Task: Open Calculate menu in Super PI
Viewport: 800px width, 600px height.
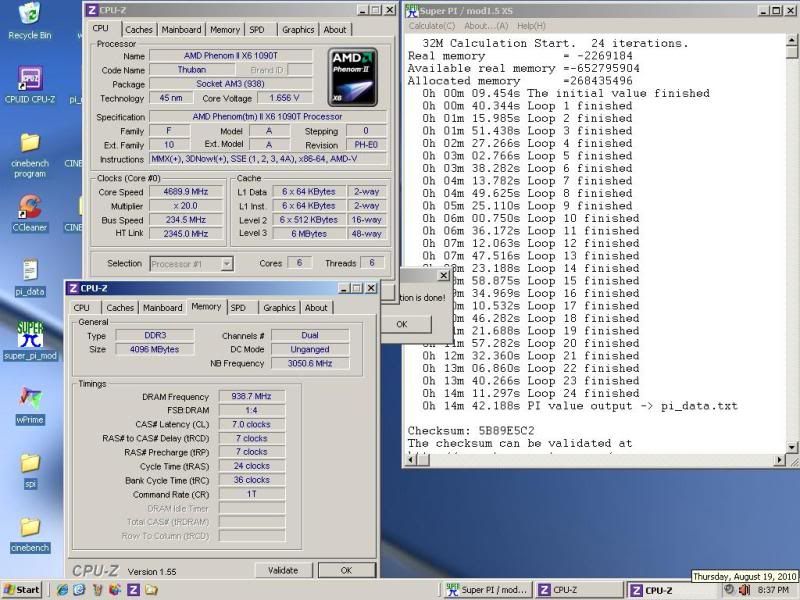Action: [x=432, y=26]
